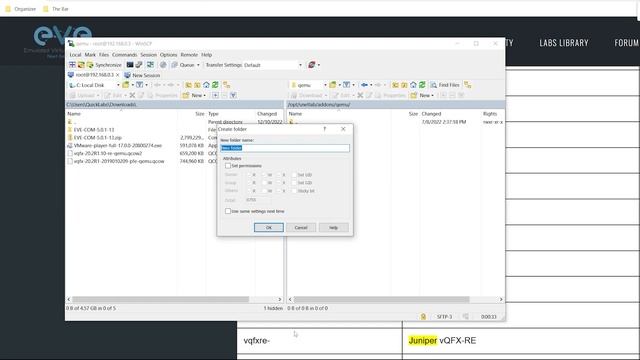Click the New button in local panel
Viewport: 640px width, 360px height.
(x=194, y=95)
